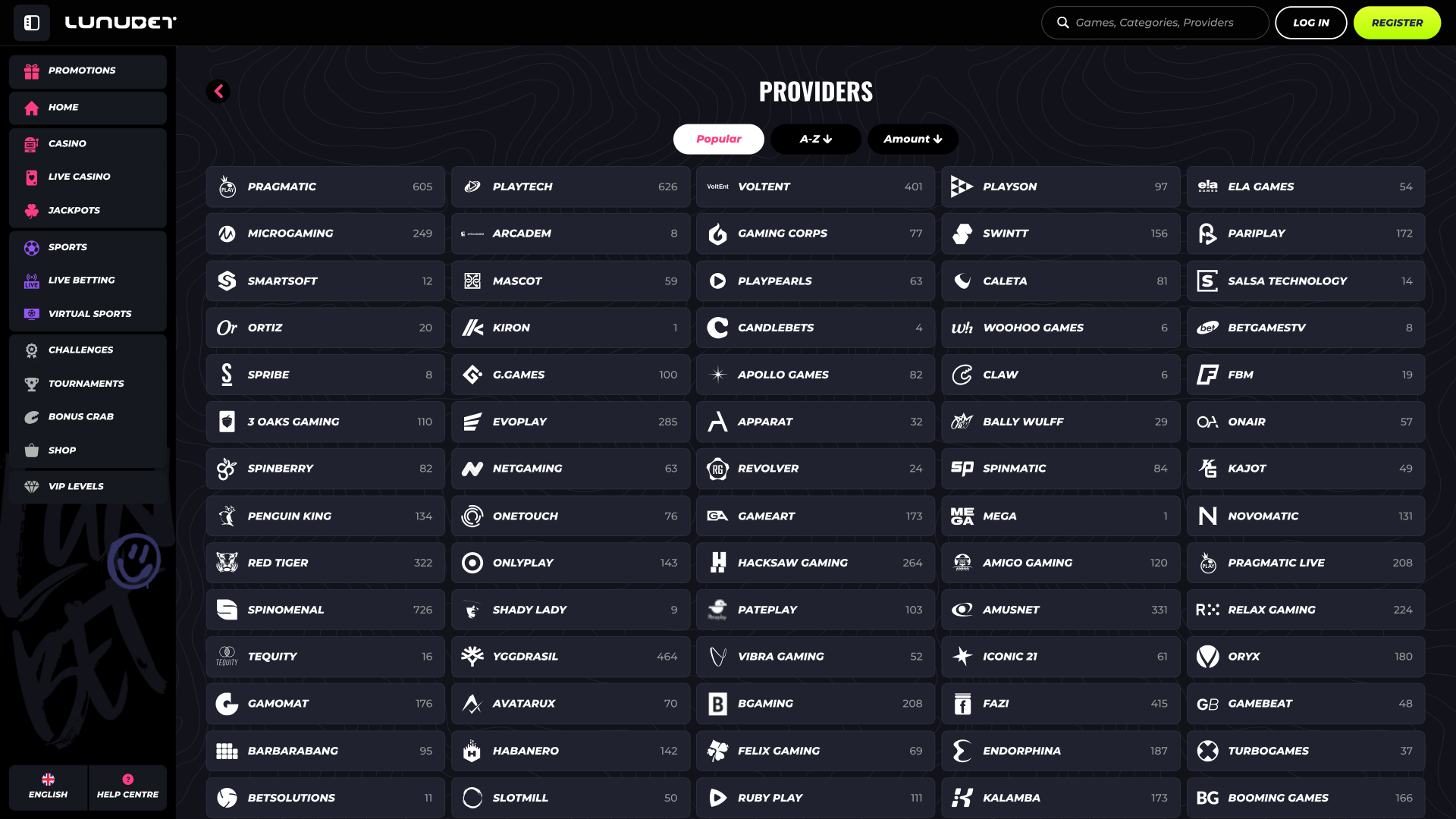The height and width of the screenshot is (819, 1456).
Task: Click the Promotions gift icon
Action: [31, 71]
